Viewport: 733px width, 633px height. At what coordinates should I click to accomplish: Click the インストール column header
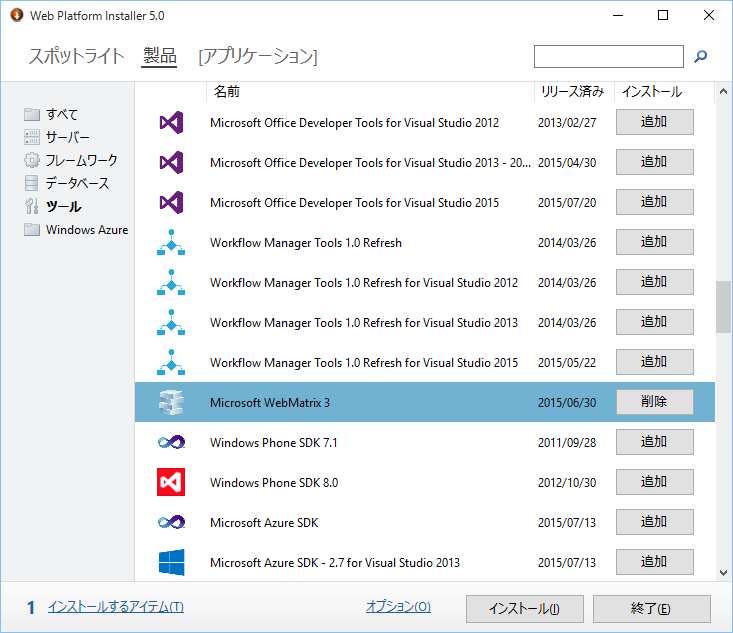pos(651,92)
